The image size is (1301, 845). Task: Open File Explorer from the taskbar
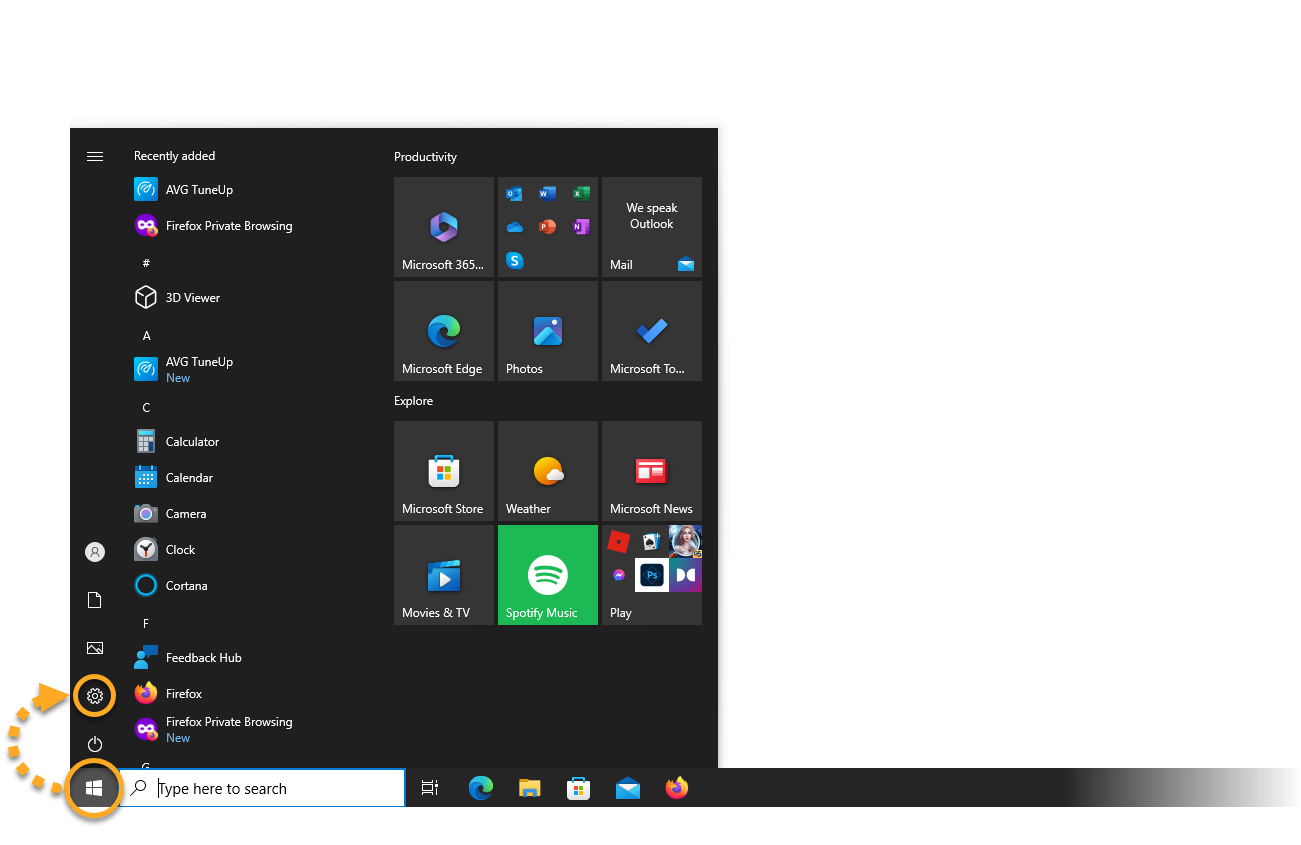[x=529, y=788]
